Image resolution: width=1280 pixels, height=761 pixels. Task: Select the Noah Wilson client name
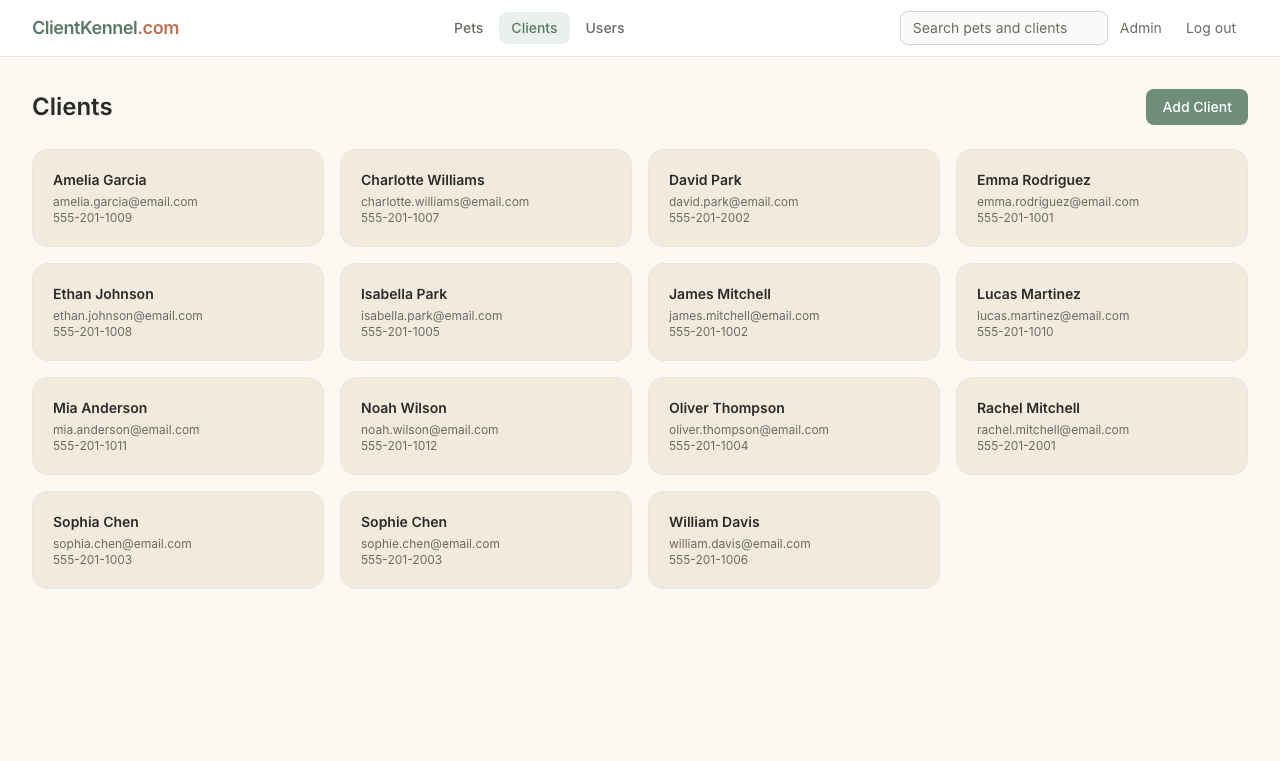coord(404,408)
